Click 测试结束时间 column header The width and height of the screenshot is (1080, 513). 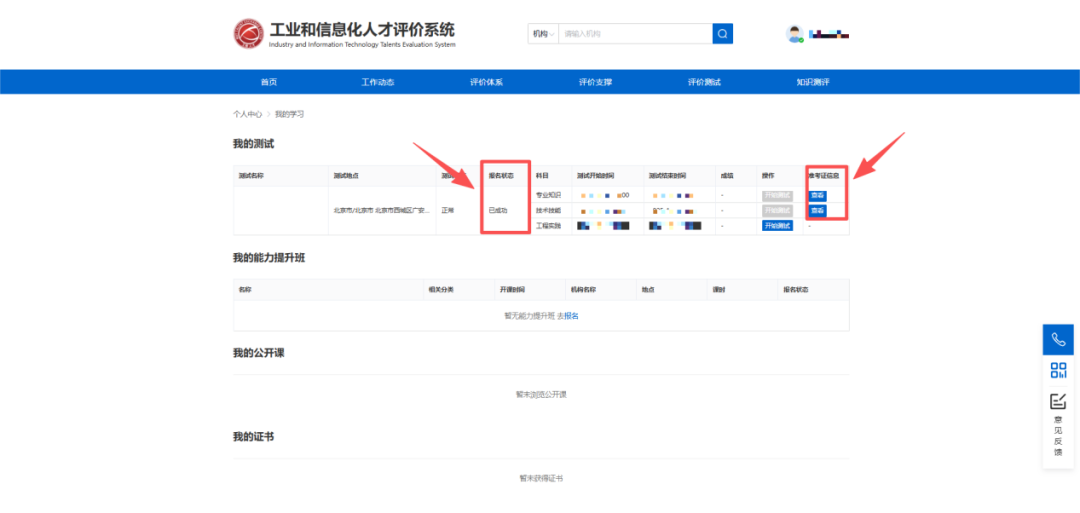(667, 176)
